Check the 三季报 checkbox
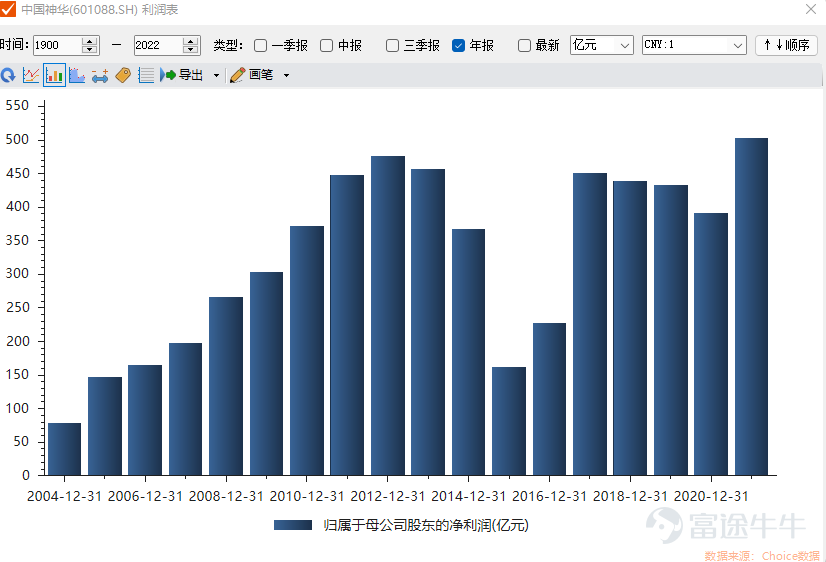Screen dimensions: 826x562 coord(392,46)
